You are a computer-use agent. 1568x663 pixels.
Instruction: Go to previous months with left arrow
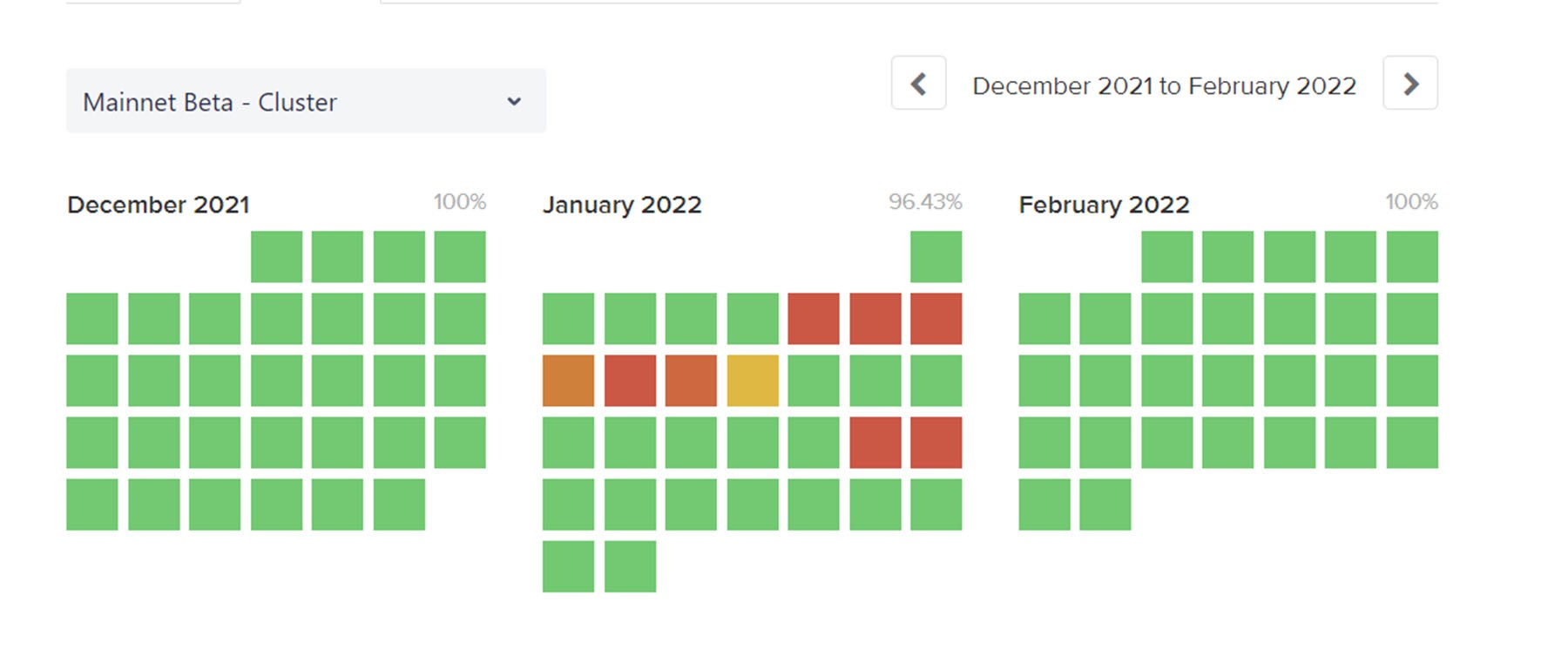918,84
